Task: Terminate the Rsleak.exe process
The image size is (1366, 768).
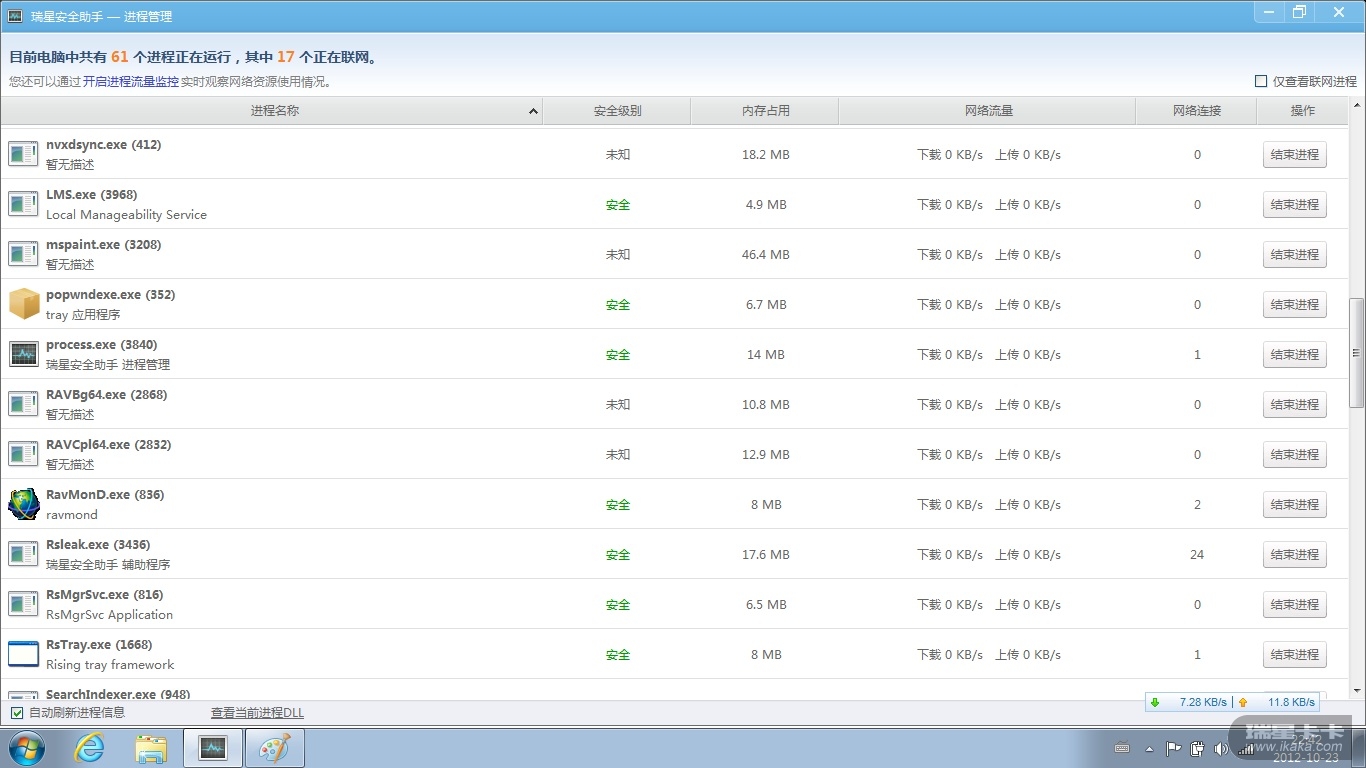Action: [x=1294, y=555]
